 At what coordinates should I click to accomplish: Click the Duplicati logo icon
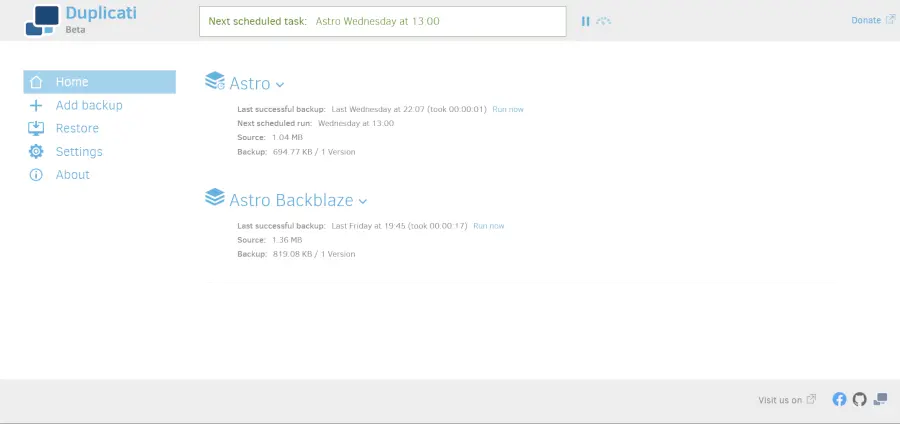[42, 20]
